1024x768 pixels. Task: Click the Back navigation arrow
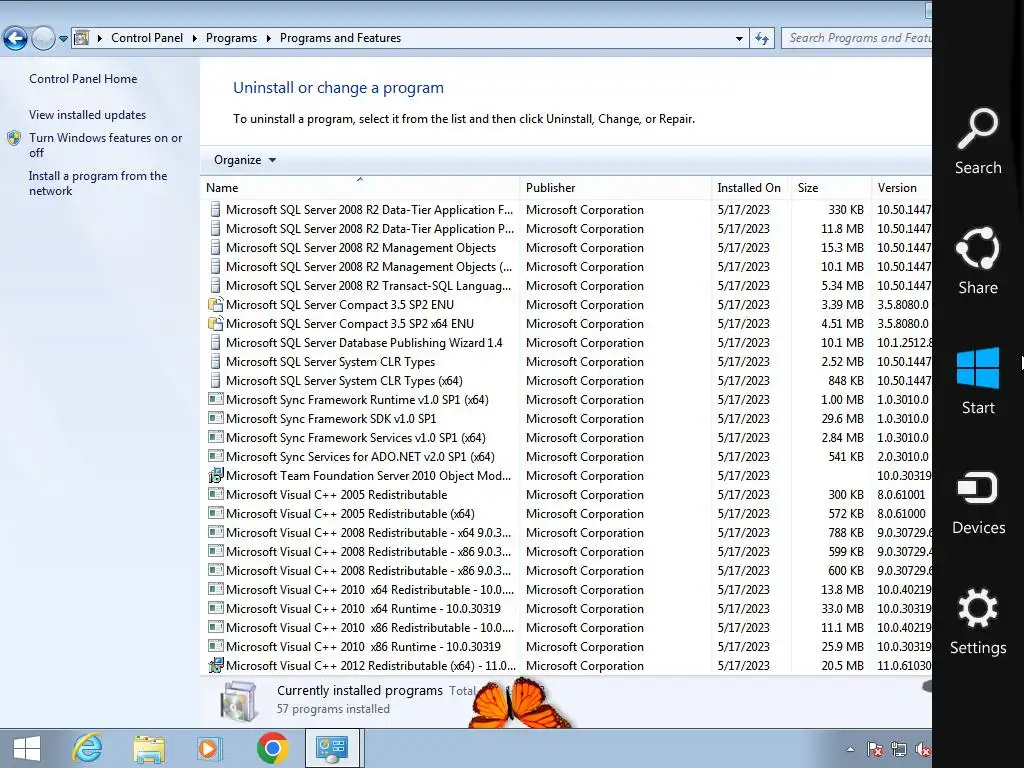[x=16, y=39]
